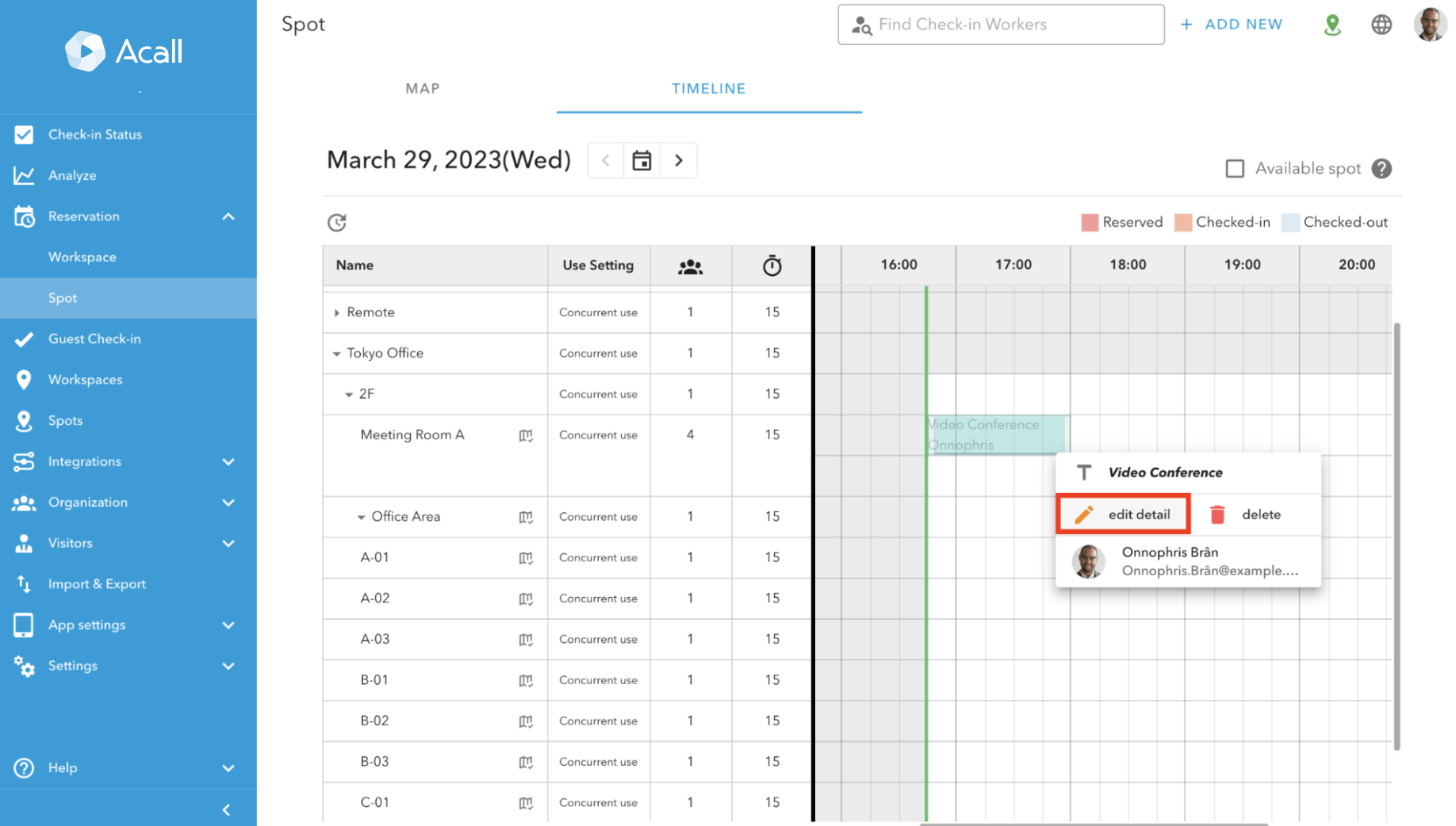Click the capacity people icon column header

coord(690,266)
